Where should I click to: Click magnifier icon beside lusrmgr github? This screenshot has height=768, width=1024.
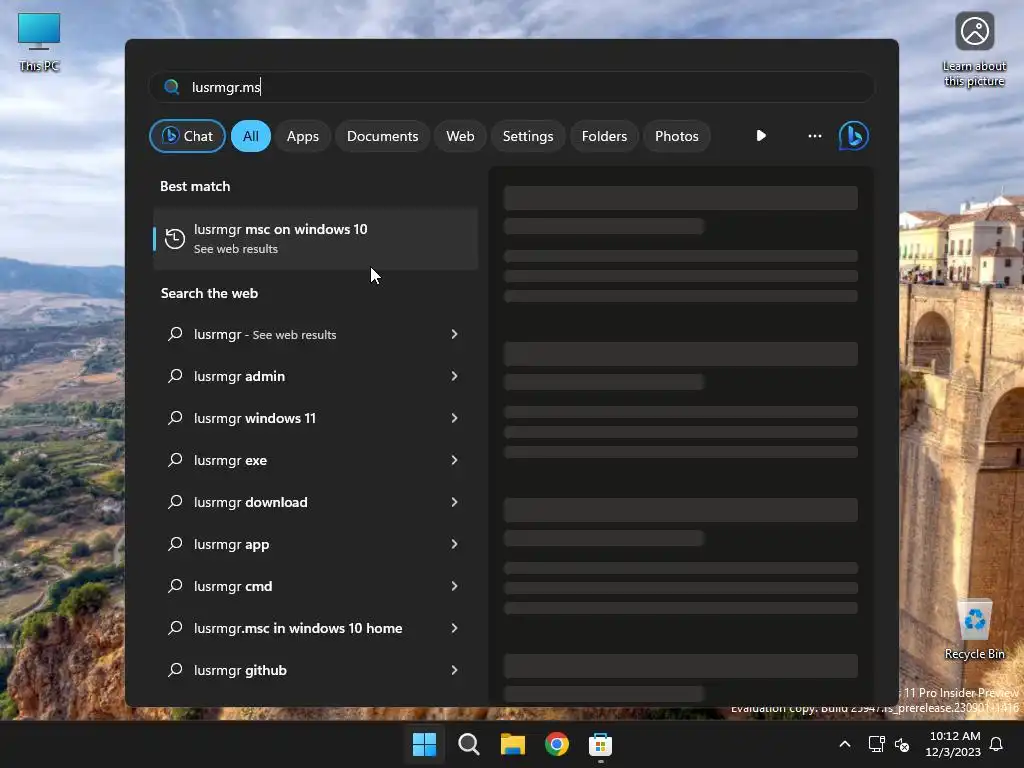coord(175,669)
